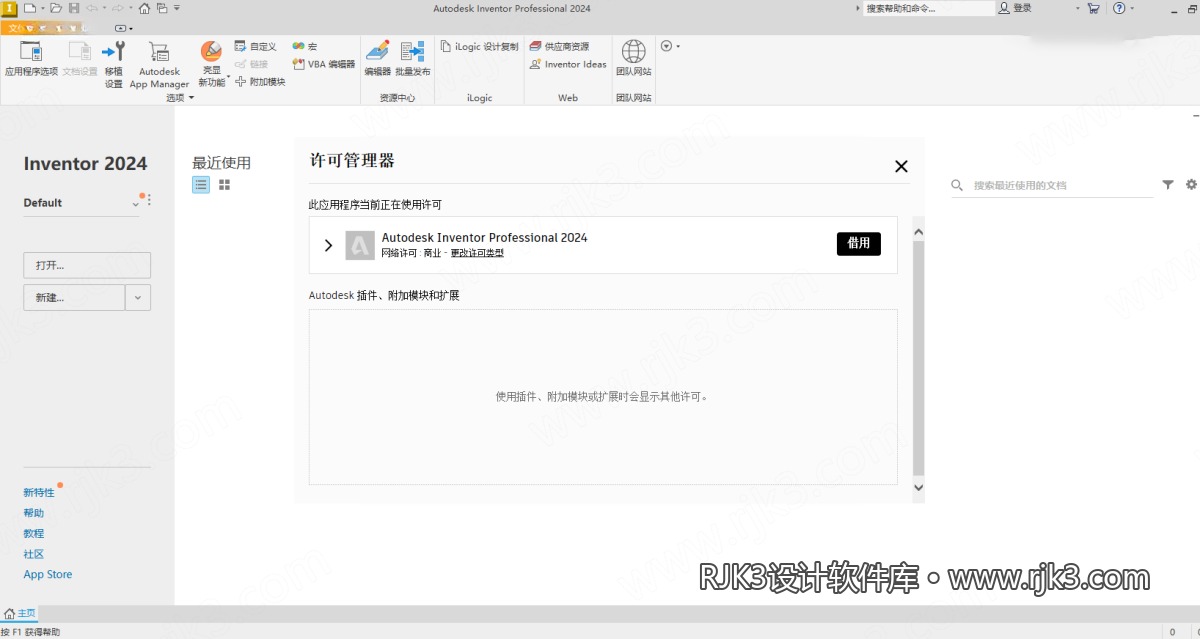The height and width of the screenshot is (639, 1200).
Task: Click the New file icon in quick access toolbar
Action: pos(29,8)
